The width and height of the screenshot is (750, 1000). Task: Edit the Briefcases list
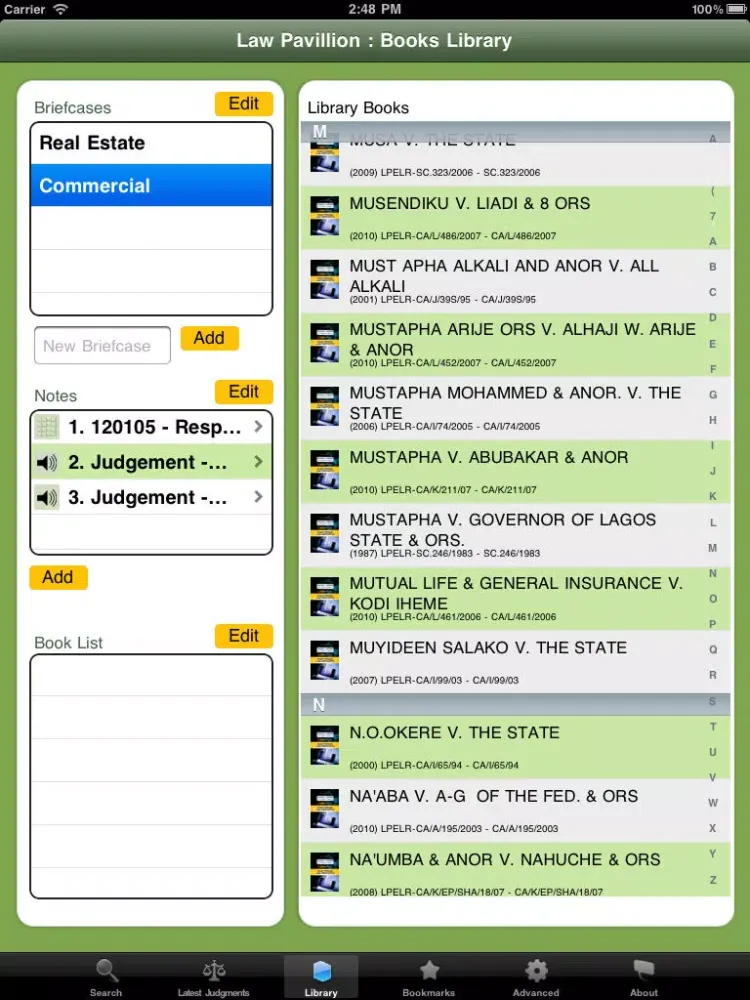pos(244,103)
